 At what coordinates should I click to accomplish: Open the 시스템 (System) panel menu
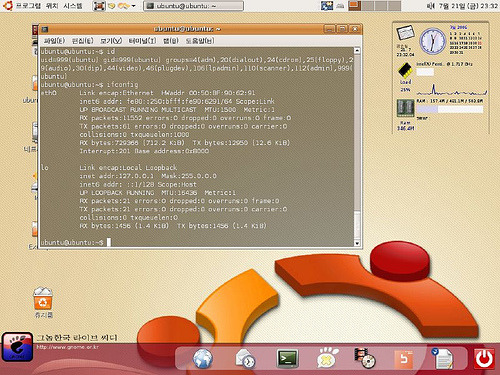73,6
